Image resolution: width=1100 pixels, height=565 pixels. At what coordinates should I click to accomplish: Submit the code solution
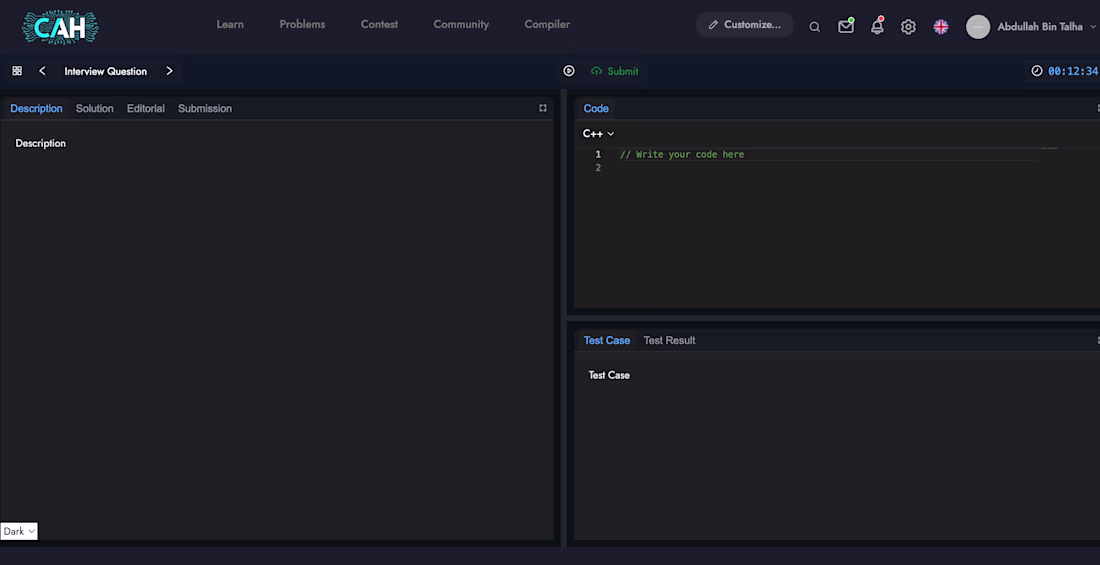pos(615,71)
